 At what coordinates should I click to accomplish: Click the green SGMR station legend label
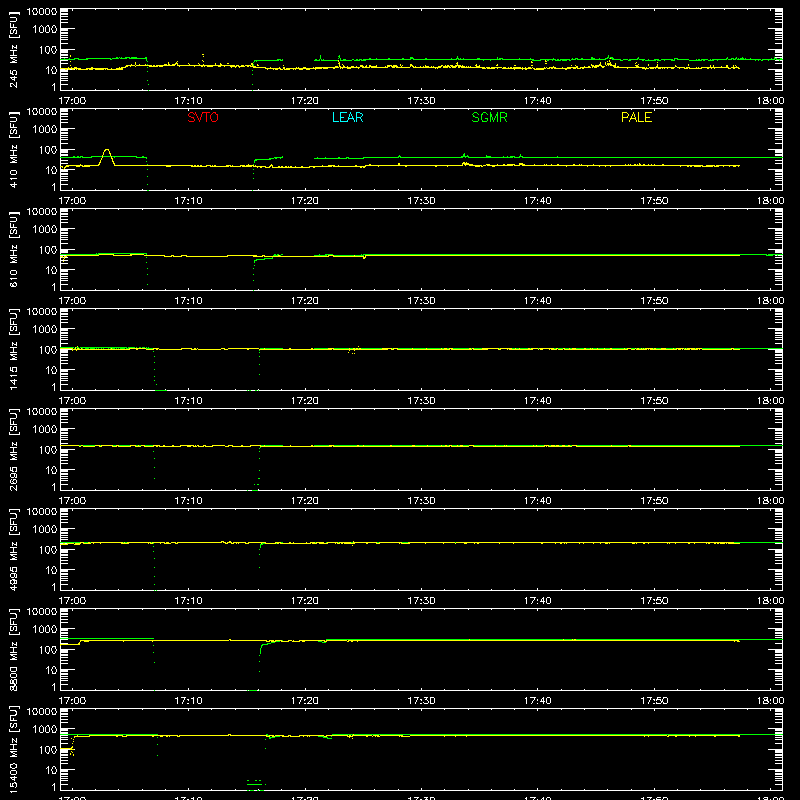click(489, 117)
